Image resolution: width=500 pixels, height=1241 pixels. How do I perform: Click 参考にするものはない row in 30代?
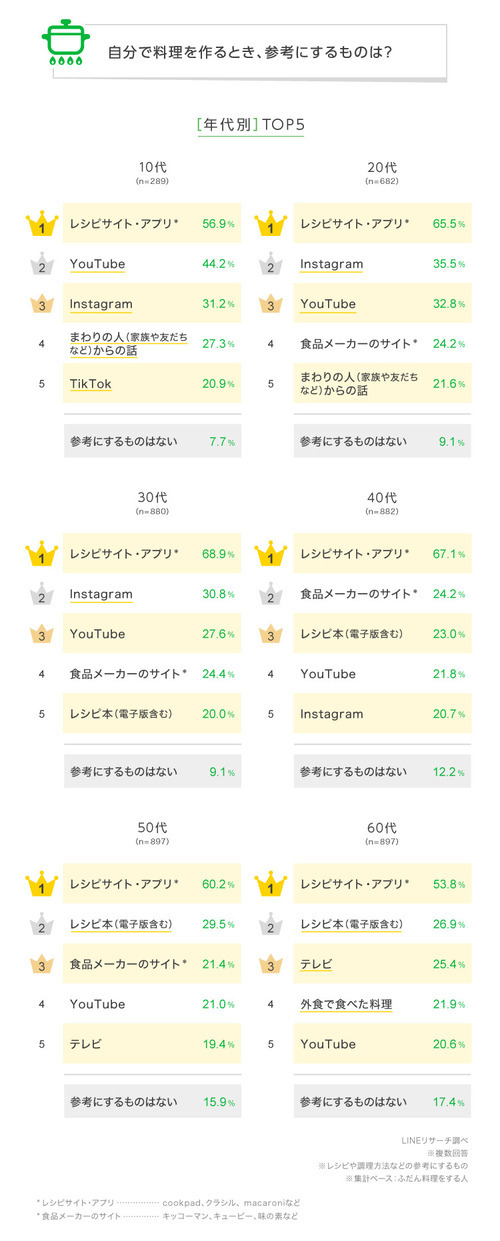click(152, 771)
